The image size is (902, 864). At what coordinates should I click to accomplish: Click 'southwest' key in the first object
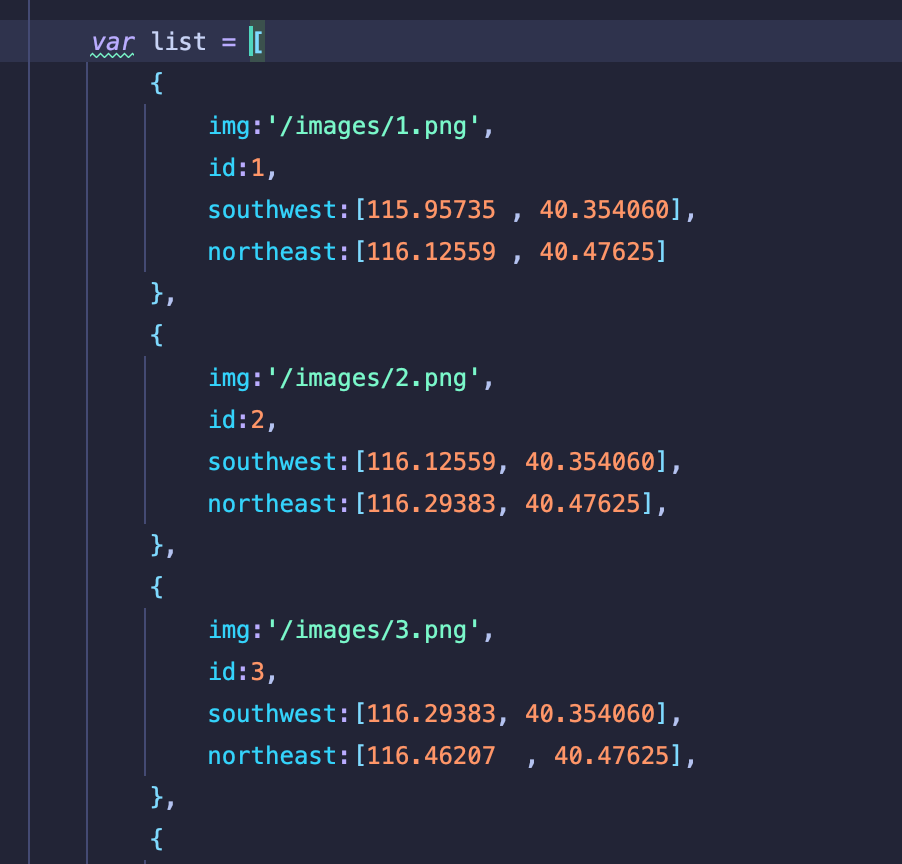point(272,210)
